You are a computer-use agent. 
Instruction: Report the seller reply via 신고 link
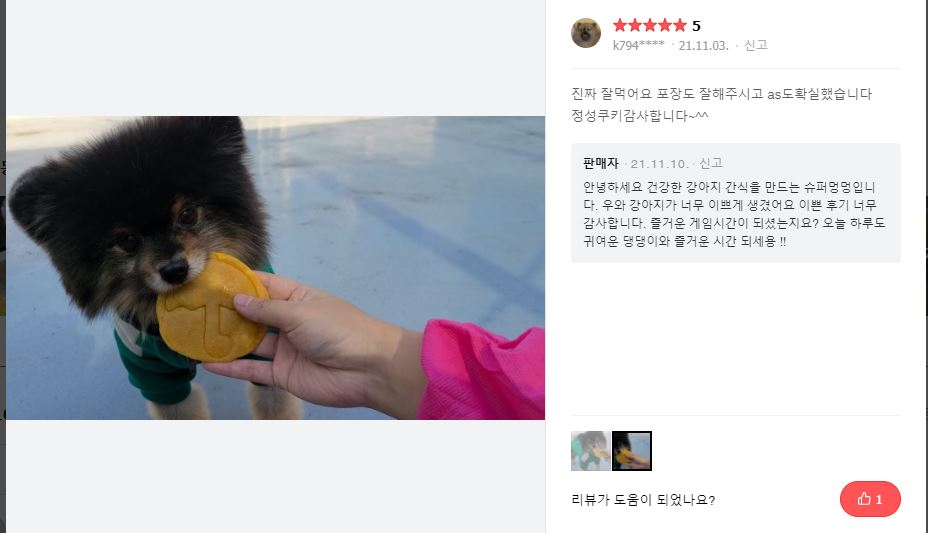[711, 163]
